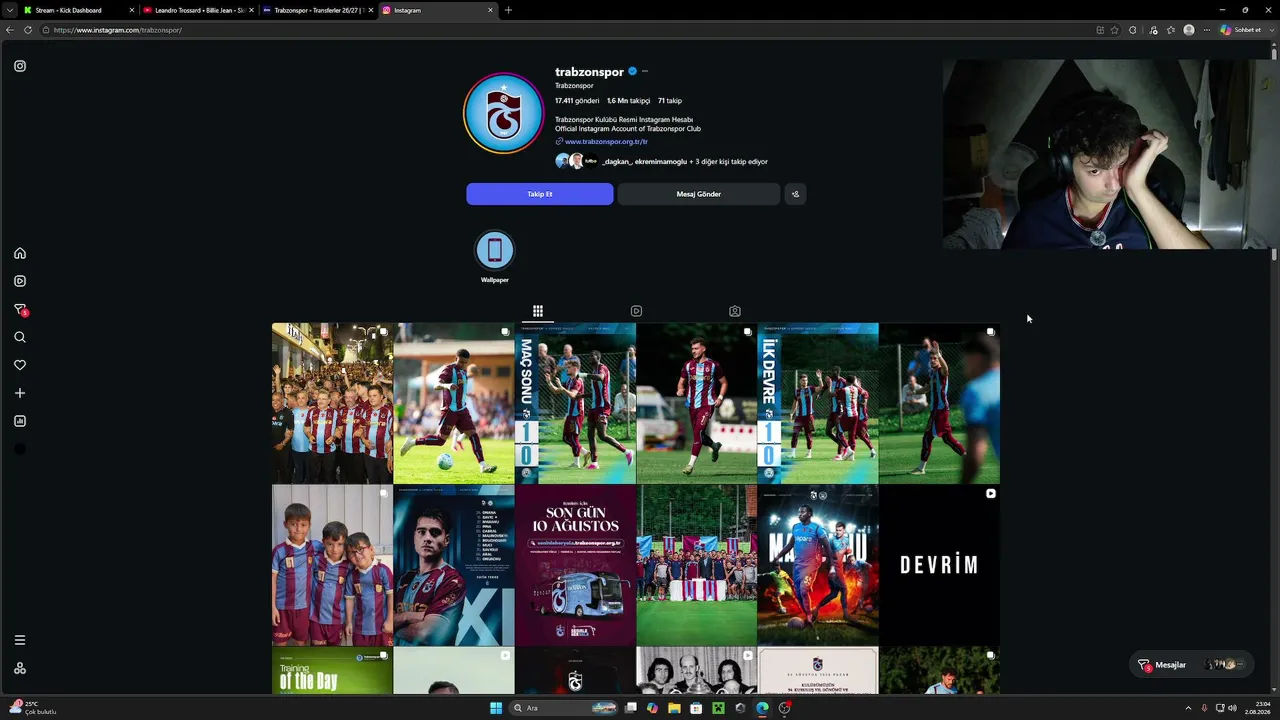The width and height of the screenshot is (1280, 720).
Task: Click the taskbar Ara search box
Action: (x=564, y=708)
